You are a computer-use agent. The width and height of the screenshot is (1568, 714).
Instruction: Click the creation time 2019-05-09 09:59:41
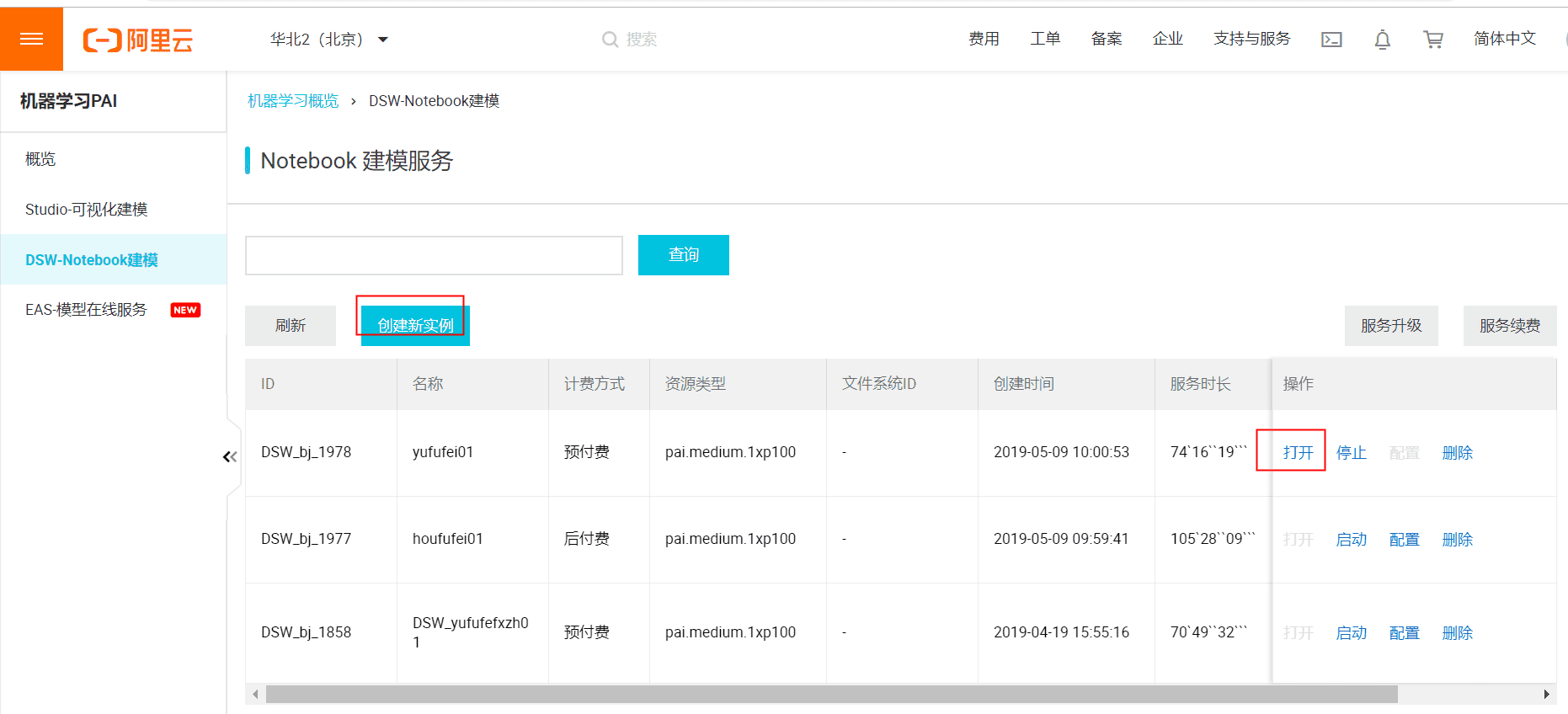pos(1061,539)
